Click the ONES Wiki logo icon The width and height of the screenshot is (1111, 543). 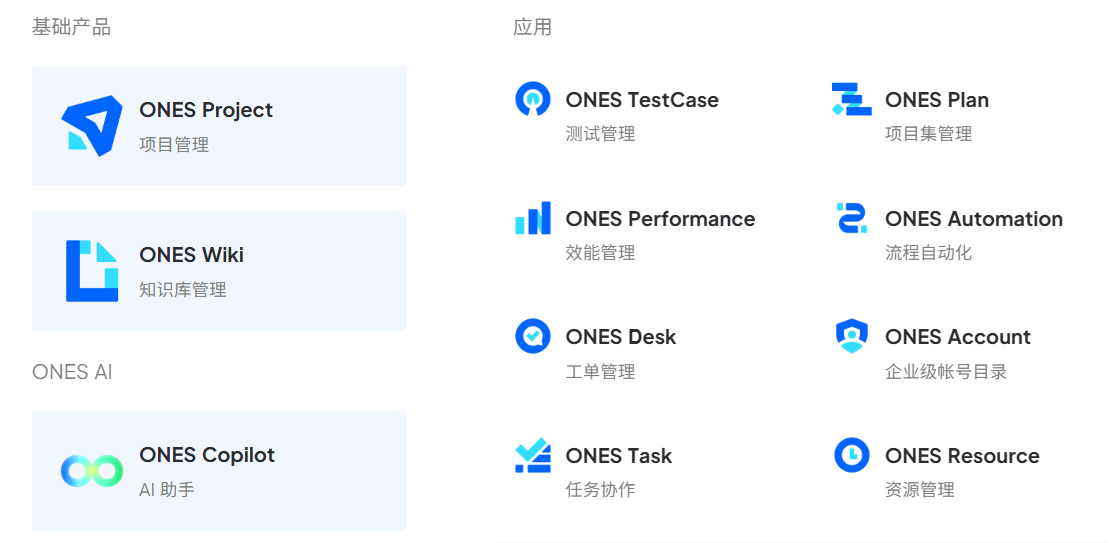(x=91, y=271)
